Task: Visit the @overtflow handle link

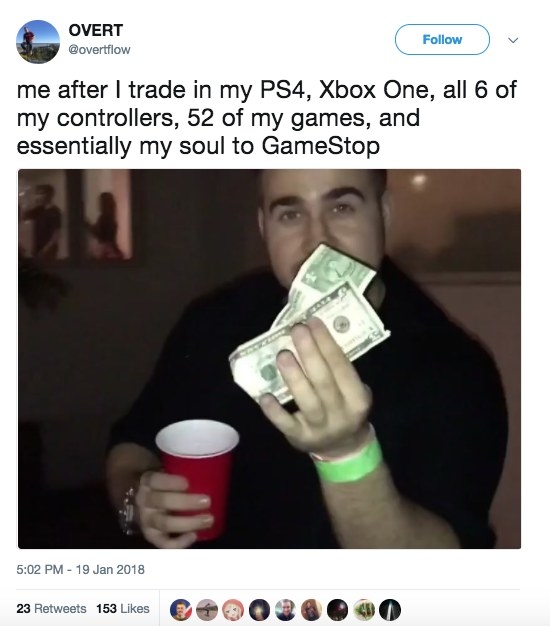Action: [x=99, y=50]
